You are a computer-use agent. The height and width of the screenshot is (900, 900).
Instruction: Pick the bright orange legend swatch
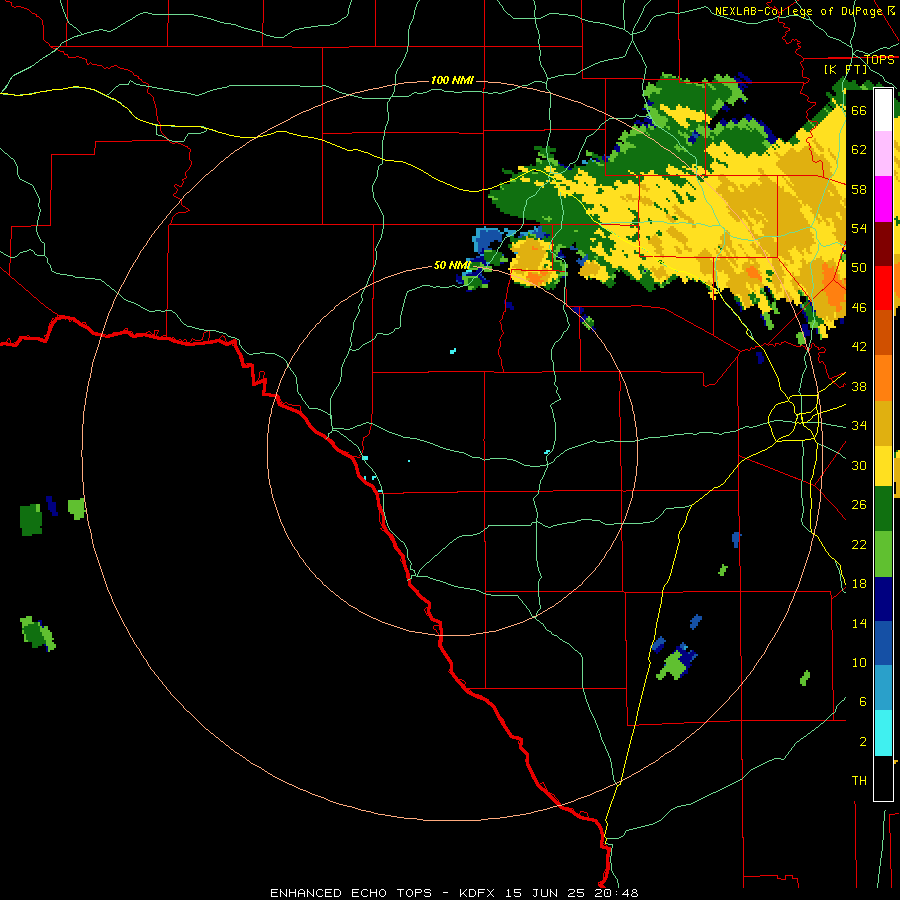pos(883,377)
